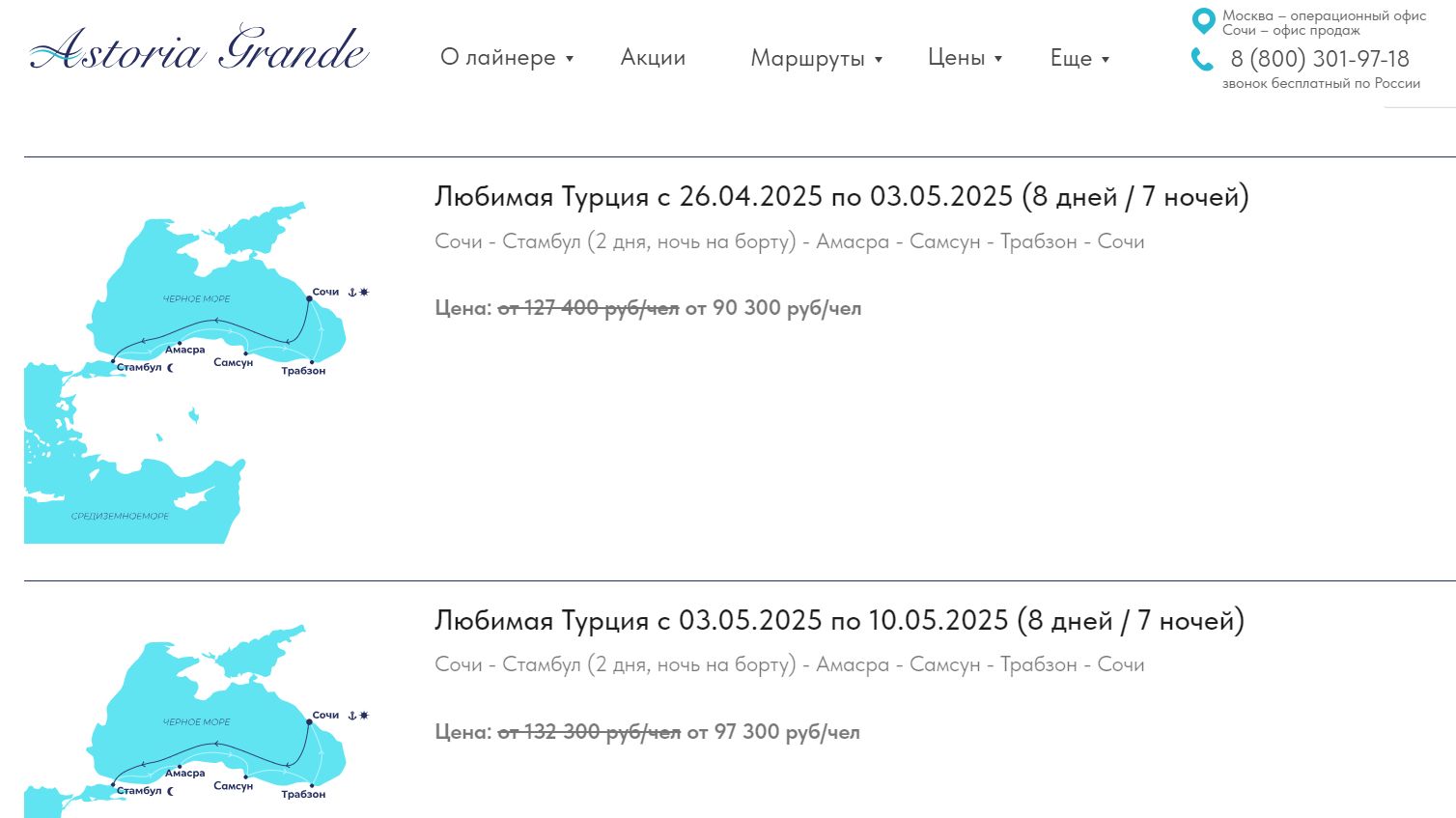Open the Акции menu item
Viewport: 1456px width, 818px height.
click(653, 58)
